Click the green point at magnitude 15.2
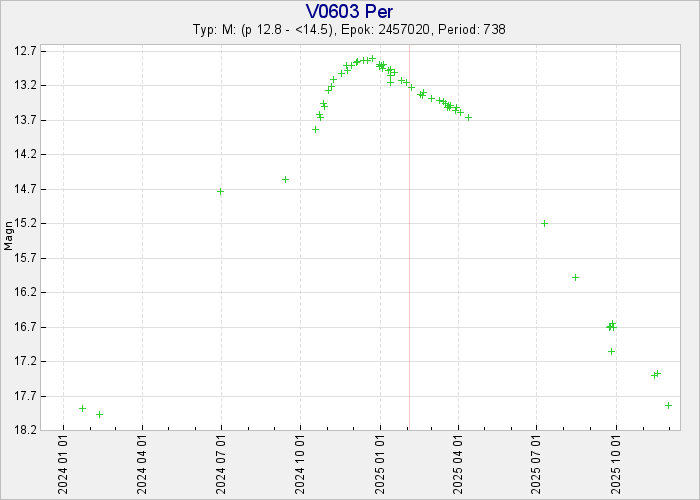The image size is (700, 500). (544, 223)
